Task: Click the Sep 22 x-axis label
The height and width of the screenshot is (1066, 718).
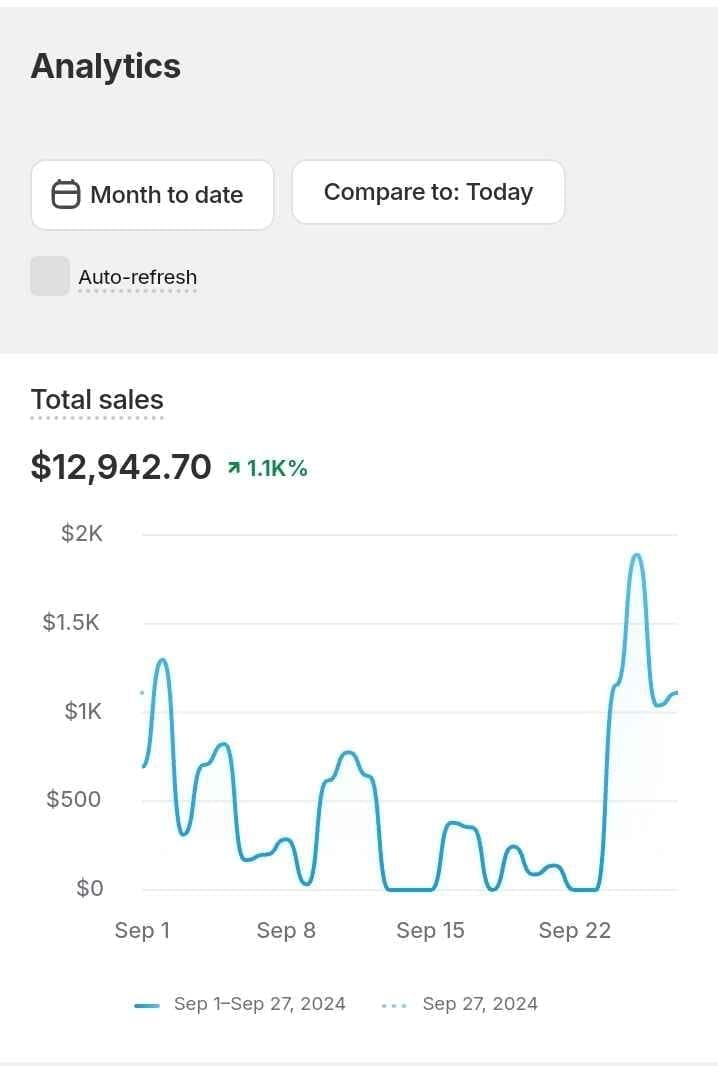Action: click(574, 930)
